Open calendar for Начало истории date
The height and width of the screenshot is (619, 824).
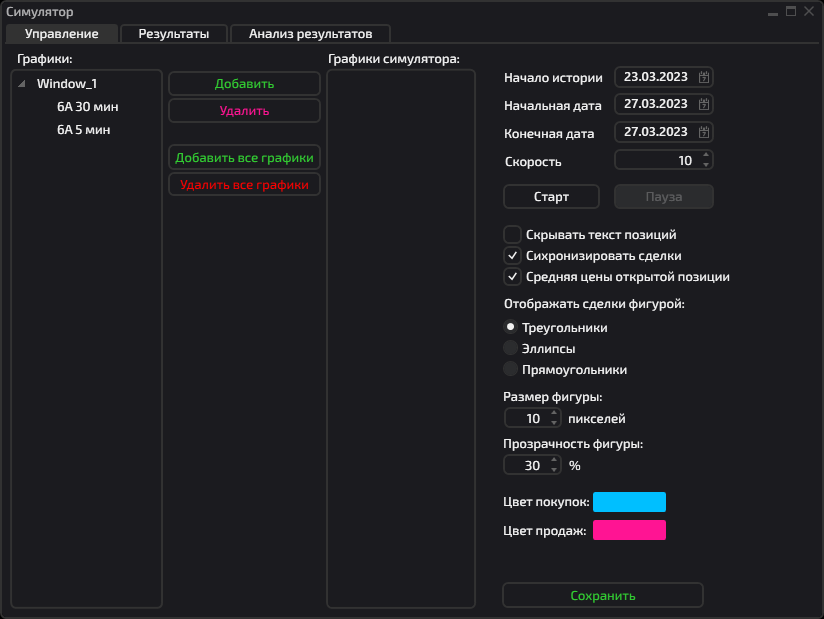click(x=704, y=77)
